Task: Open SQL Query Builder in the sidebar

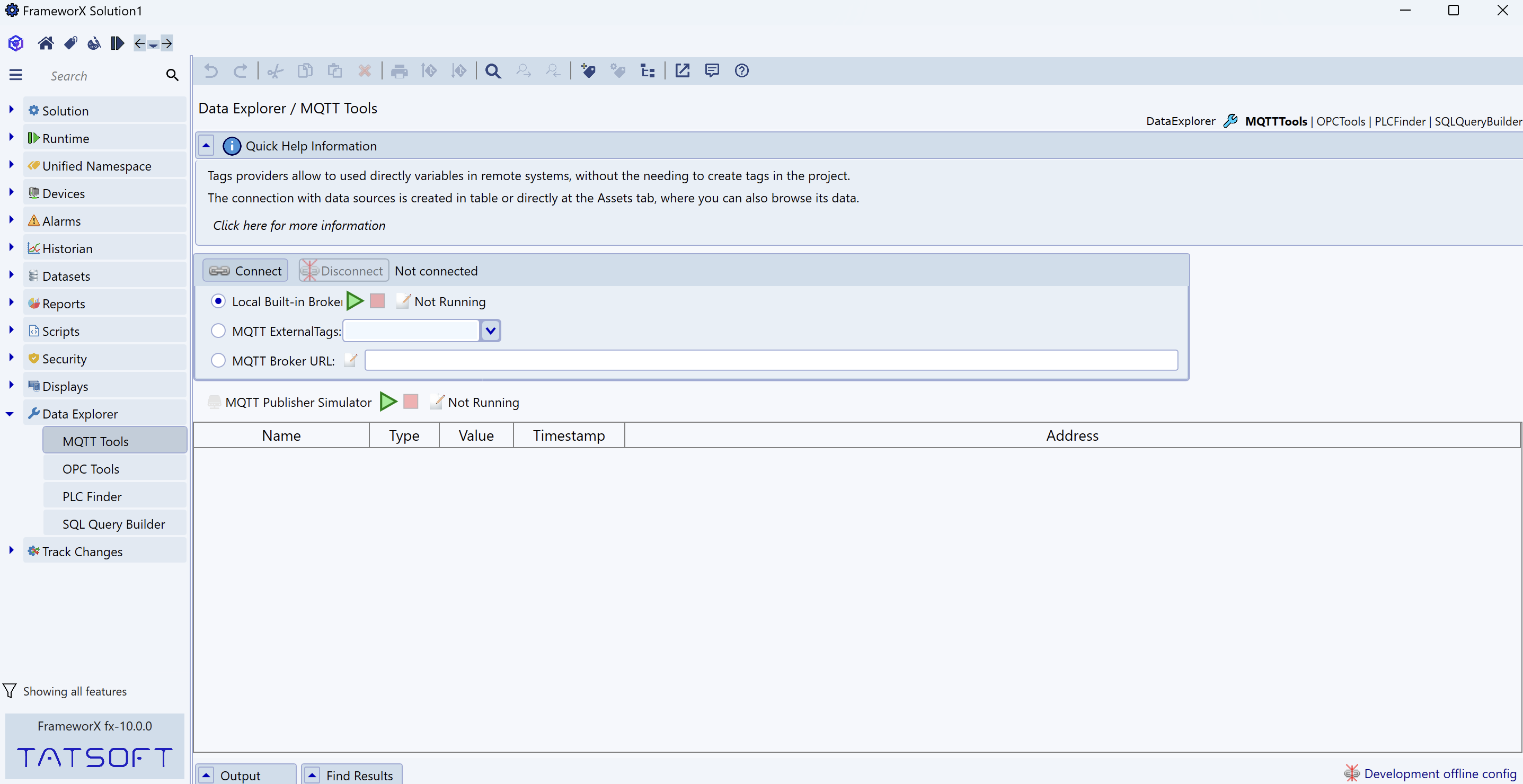Action: pyautogui.click(x=114, y=524)
